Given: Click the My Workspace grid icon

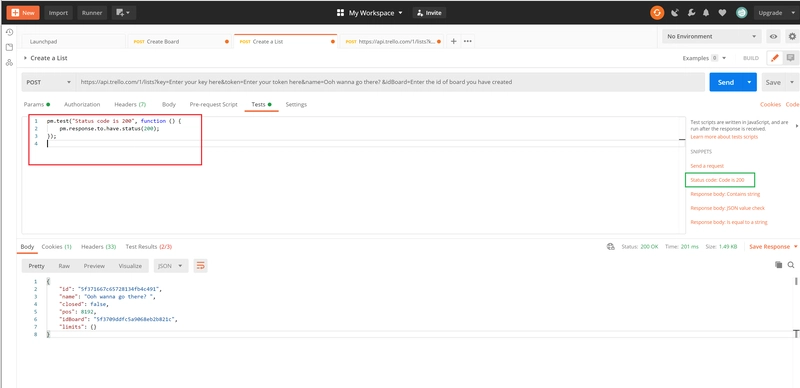Looking at the screenshot, I should point(340,13).
